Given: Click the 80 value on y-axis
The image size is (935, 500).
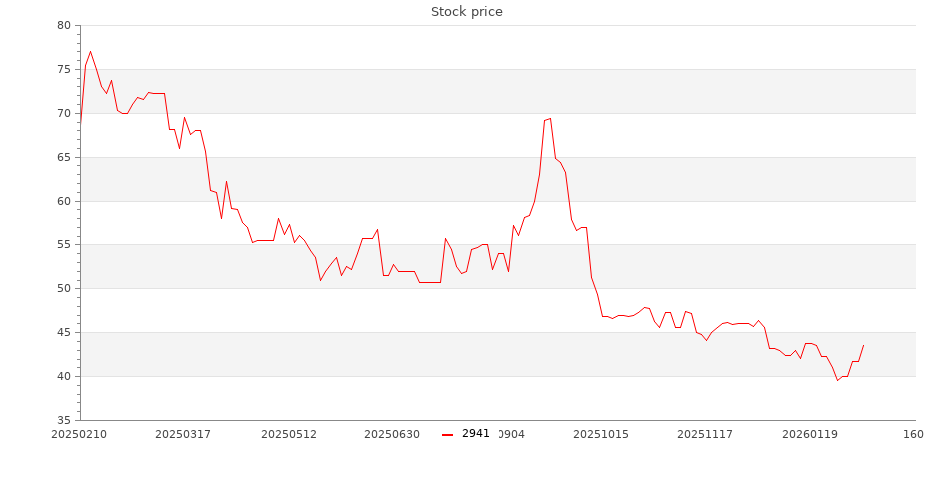Looking at the screenshot, I should (x=64, y=26).
